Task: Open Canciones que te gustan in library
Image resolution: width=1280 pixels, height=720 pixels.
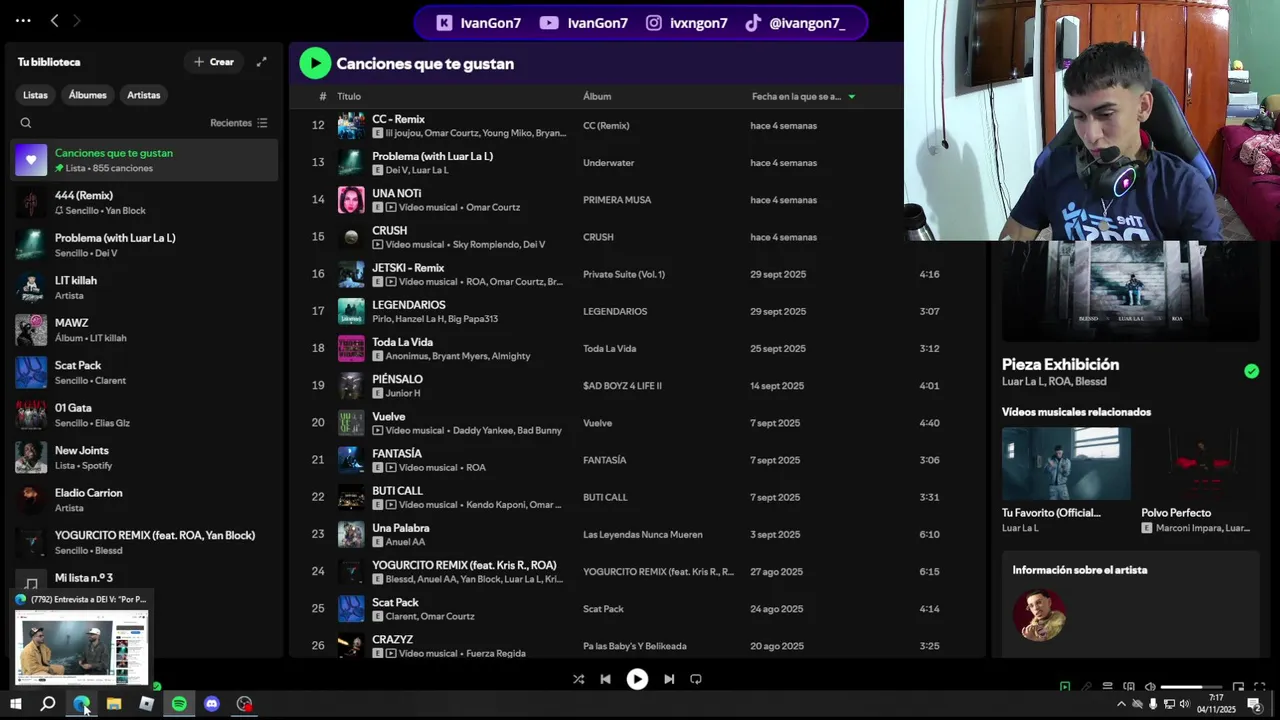Action: pos(144,160)
